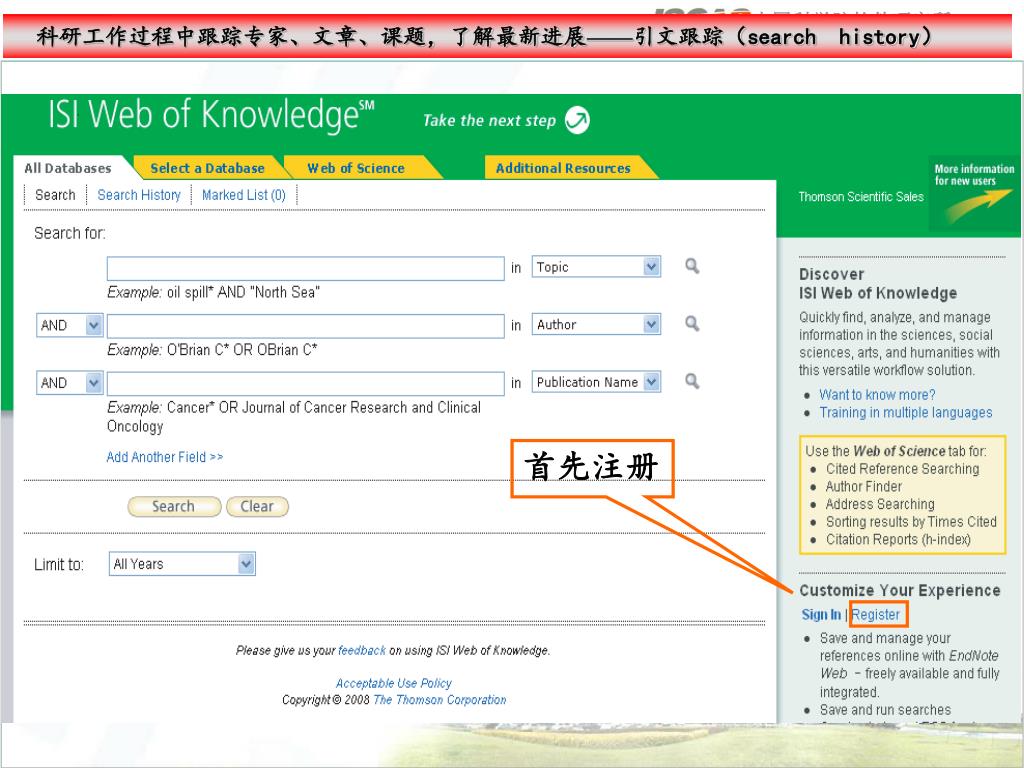Open the Want to know more? link
Image resolution: width=1024 pixels, height=768 pixels.
(877, 394)
